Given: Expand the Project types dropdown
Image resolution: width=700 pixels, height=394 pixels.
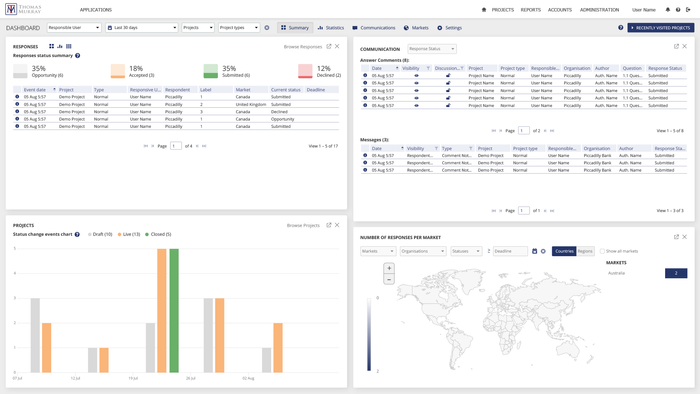Looking at the screenshot, I should coord(239,28).
